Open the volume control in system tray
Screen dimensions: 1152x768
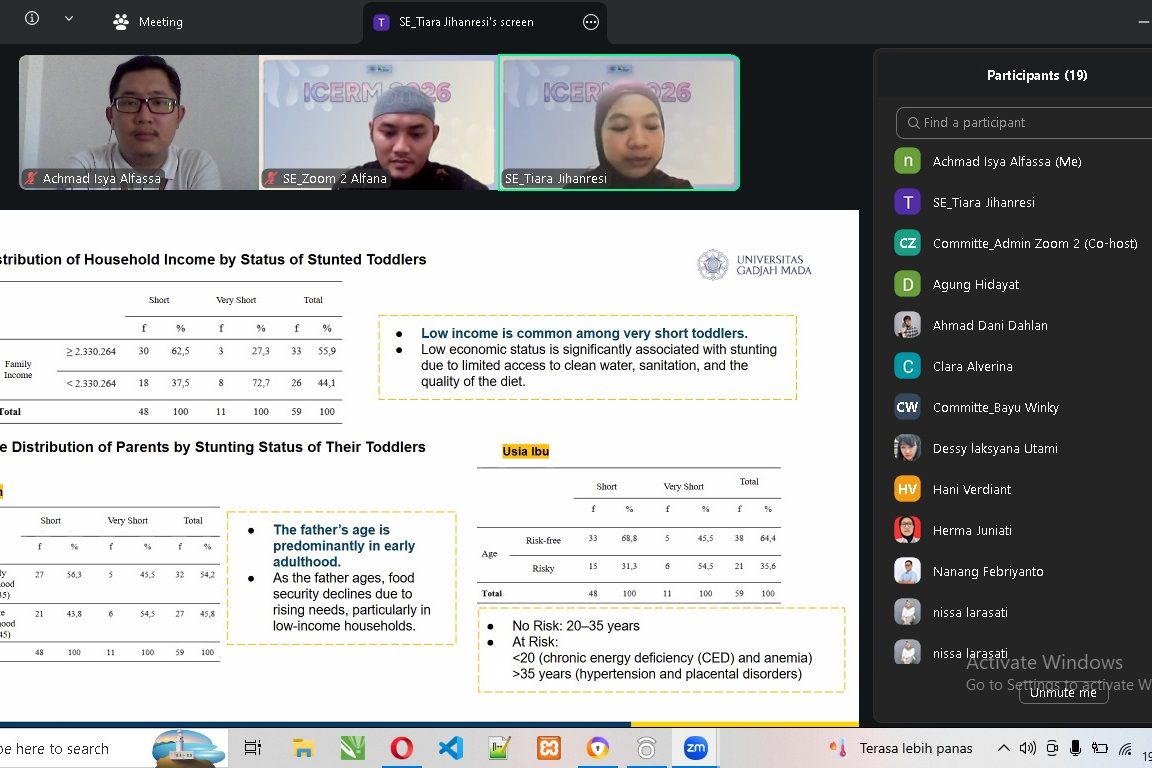click(1027, 748)
